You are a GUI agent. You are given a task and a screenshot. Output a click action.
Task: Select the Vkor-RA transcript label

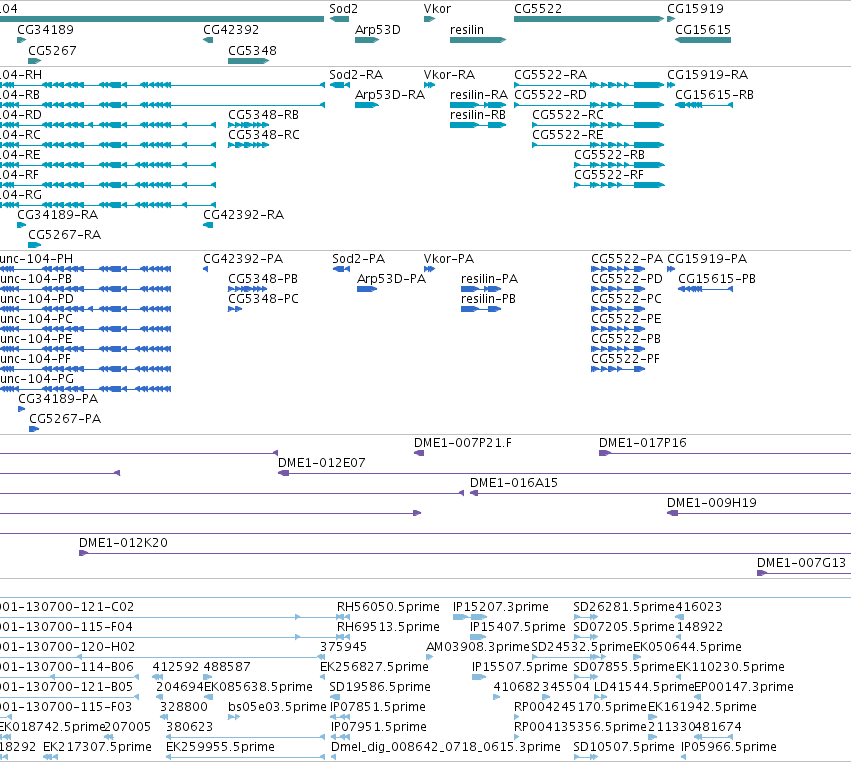point(449,74)
